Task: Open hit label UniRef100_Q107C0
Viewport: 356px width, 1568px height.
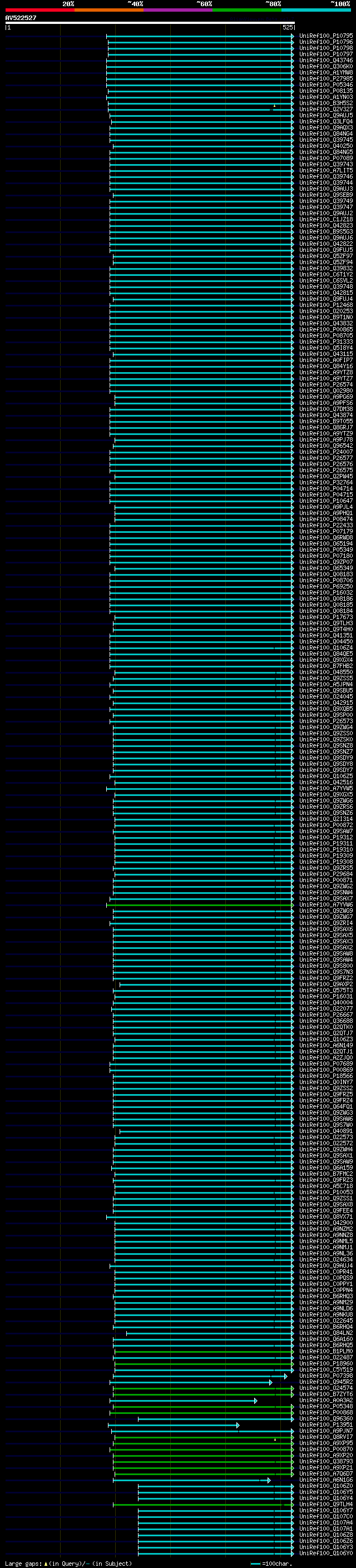Action: coord(326,1516)
